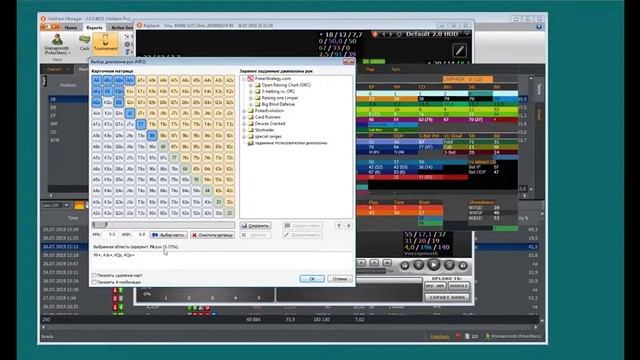Toggle the AA cell in card matrix

point(96,80)
